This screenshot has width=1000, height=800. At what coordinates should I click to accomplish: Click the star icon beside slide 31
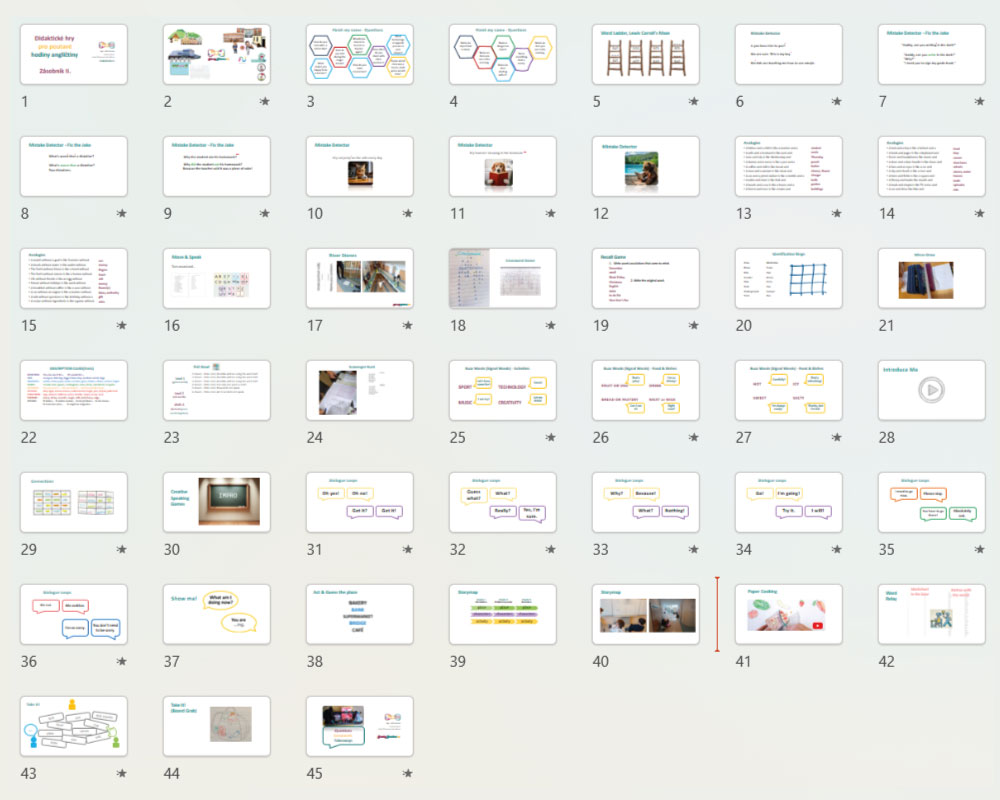[407, 550]
